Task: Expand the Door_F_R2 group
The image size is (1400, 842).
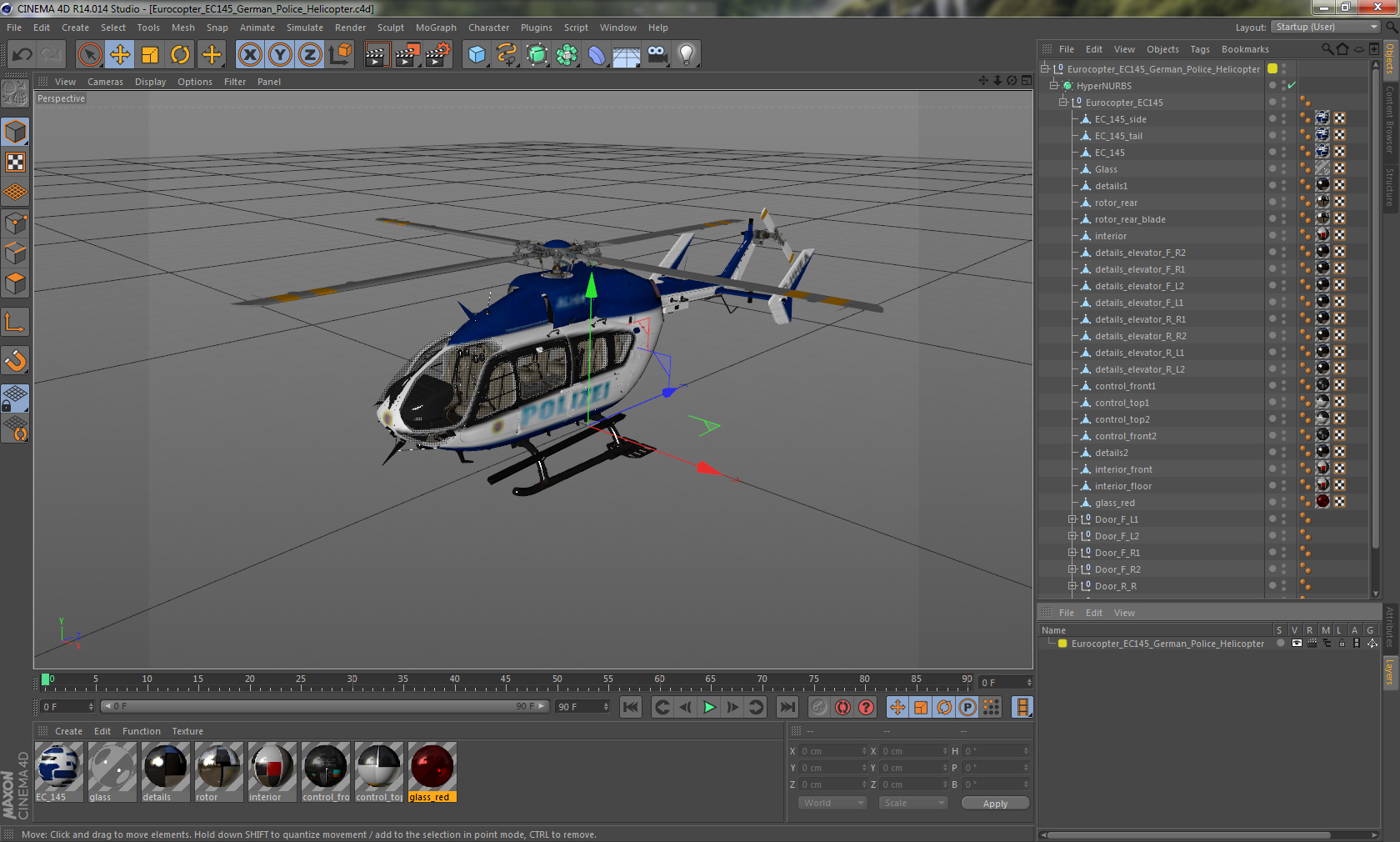Action: [1072, 569]
